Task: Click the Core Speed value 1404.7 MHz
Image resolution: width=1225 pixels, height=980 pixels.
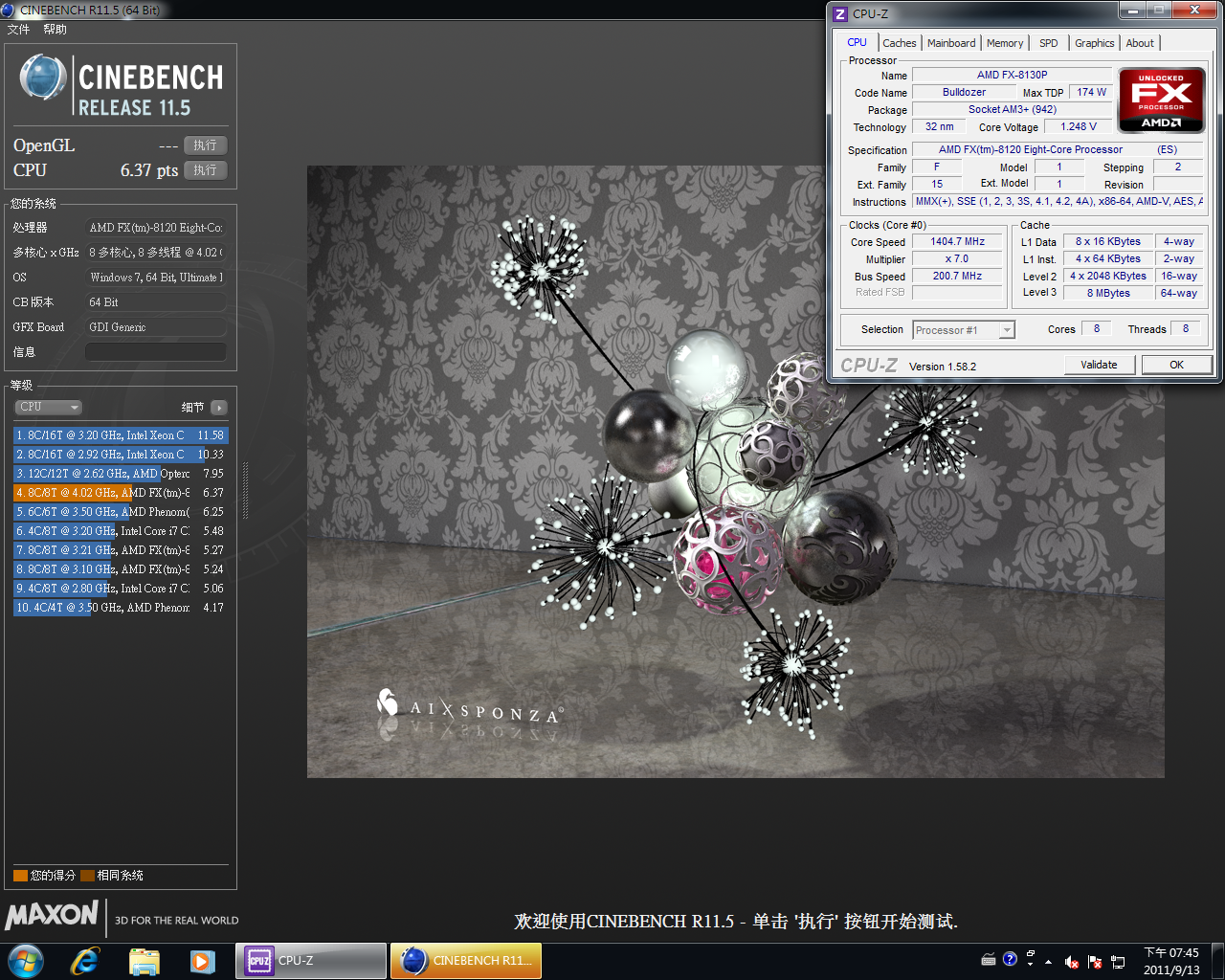Action: 957,242
